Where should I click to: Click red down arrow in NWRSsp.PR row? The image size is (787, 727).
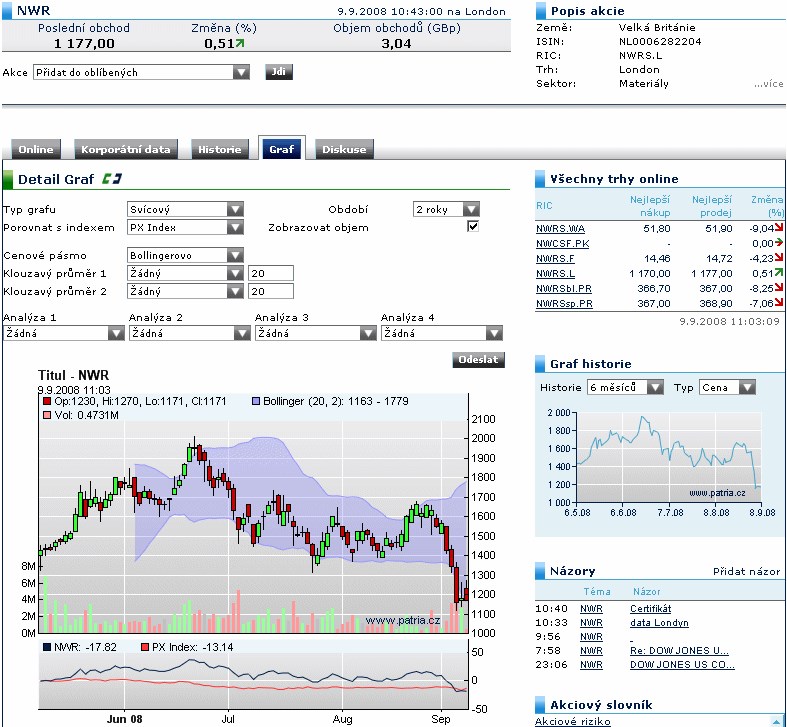pos(777,302)
